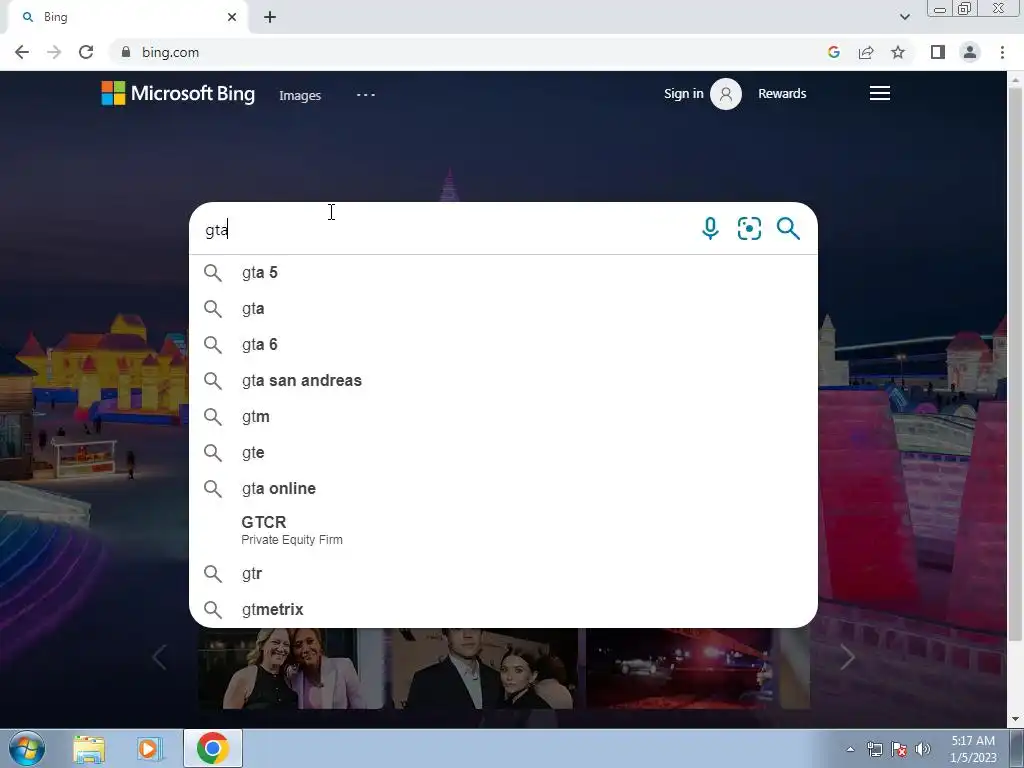Click the network tray icon
Screen dimensions: 1024x768
coord(874,749)
